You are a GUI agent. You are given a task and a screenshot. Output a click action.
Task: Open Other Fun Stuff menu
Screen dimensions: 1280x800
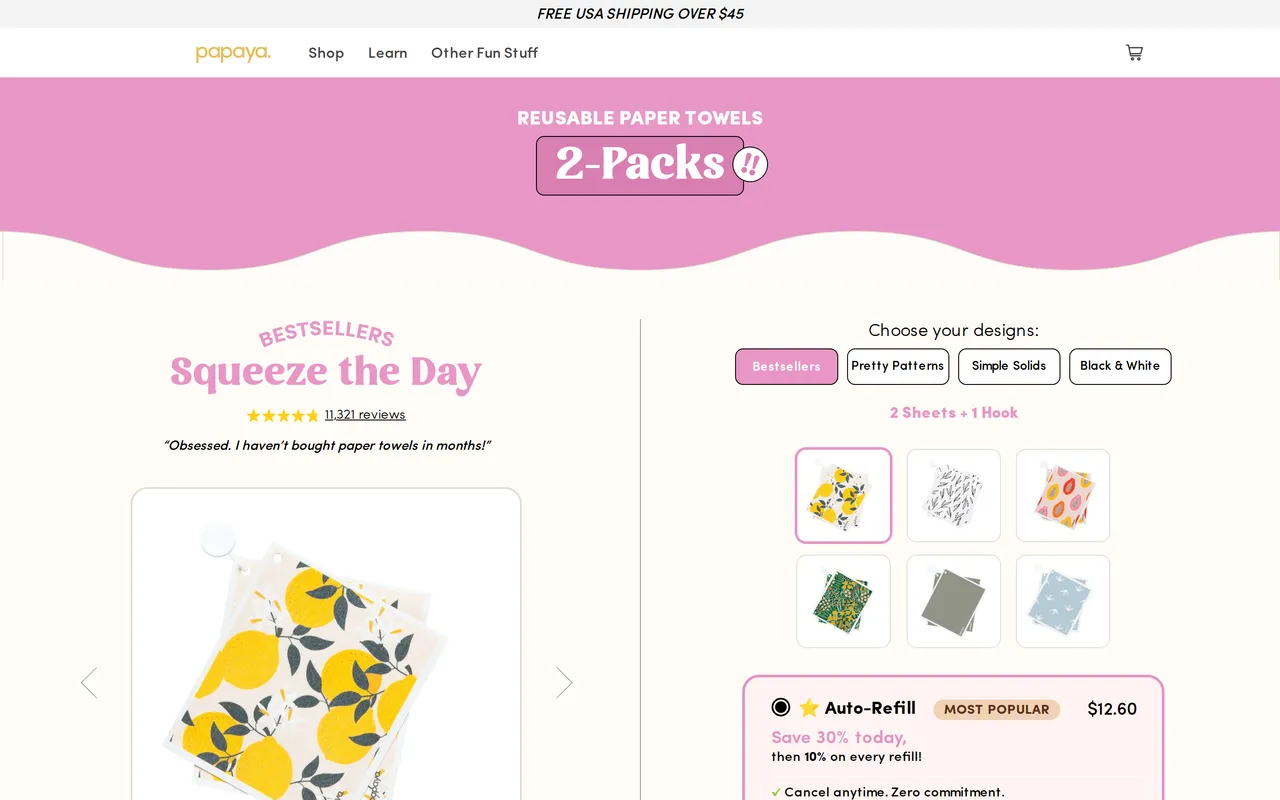coord(484,53)
